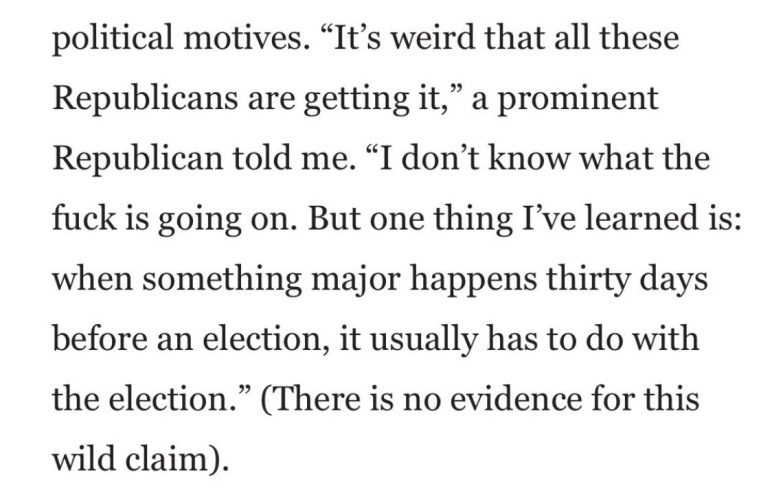The height and width of the screenshot is (499, 772).
Task: Click the word "something"
Action: [222, 280]
